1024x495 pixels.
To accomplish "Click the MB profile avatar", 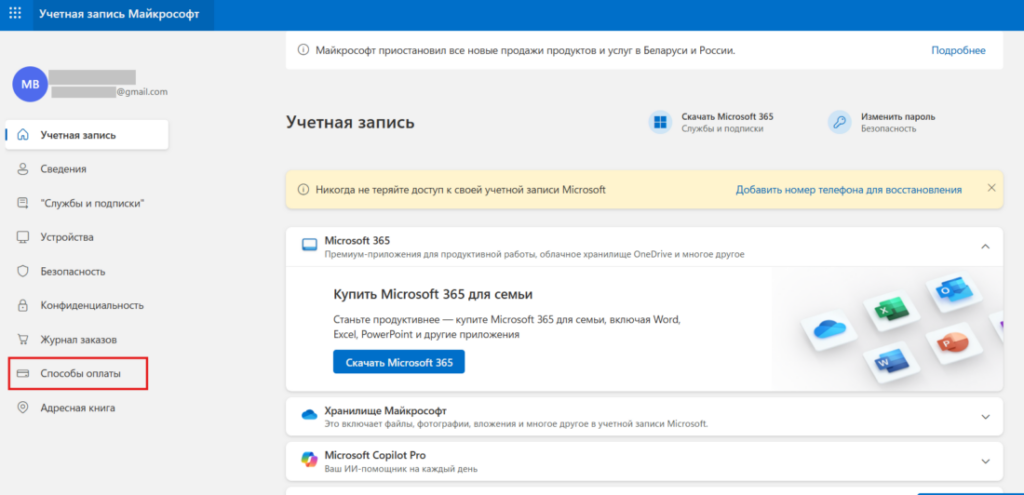I will coord(28,84).
